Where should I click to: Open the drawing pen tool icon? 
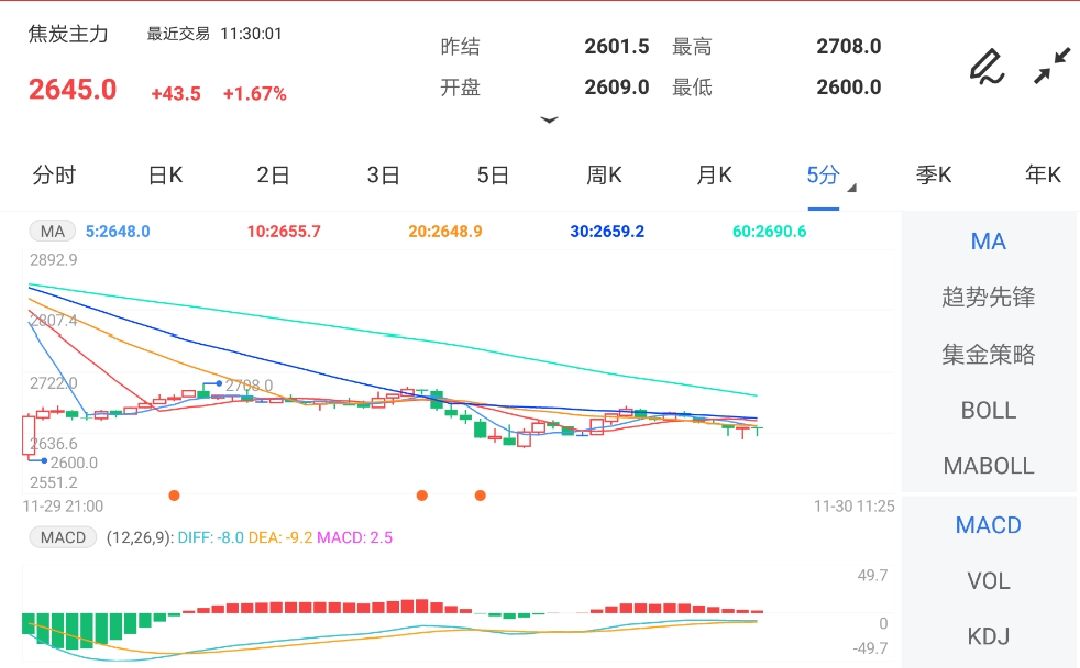[987, 67]
